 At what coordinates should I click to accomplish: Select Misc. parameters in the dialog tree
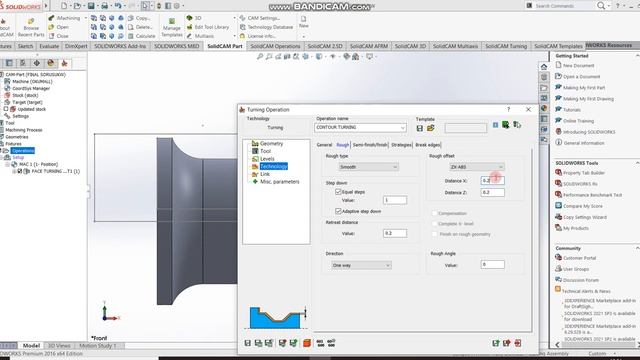tap(280, 182)
